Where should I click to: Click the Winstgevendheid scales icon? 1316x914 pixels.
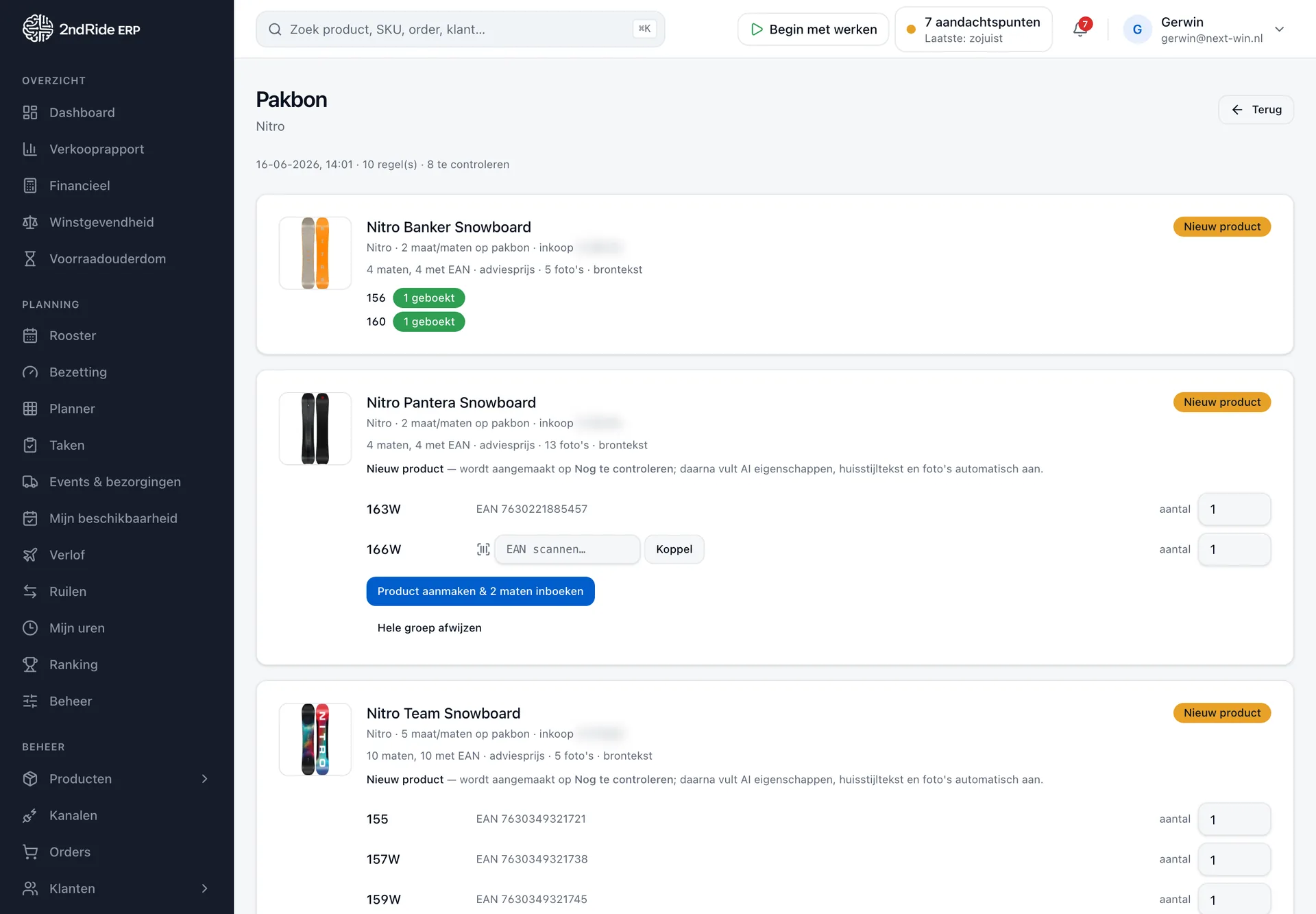[30, 222]
